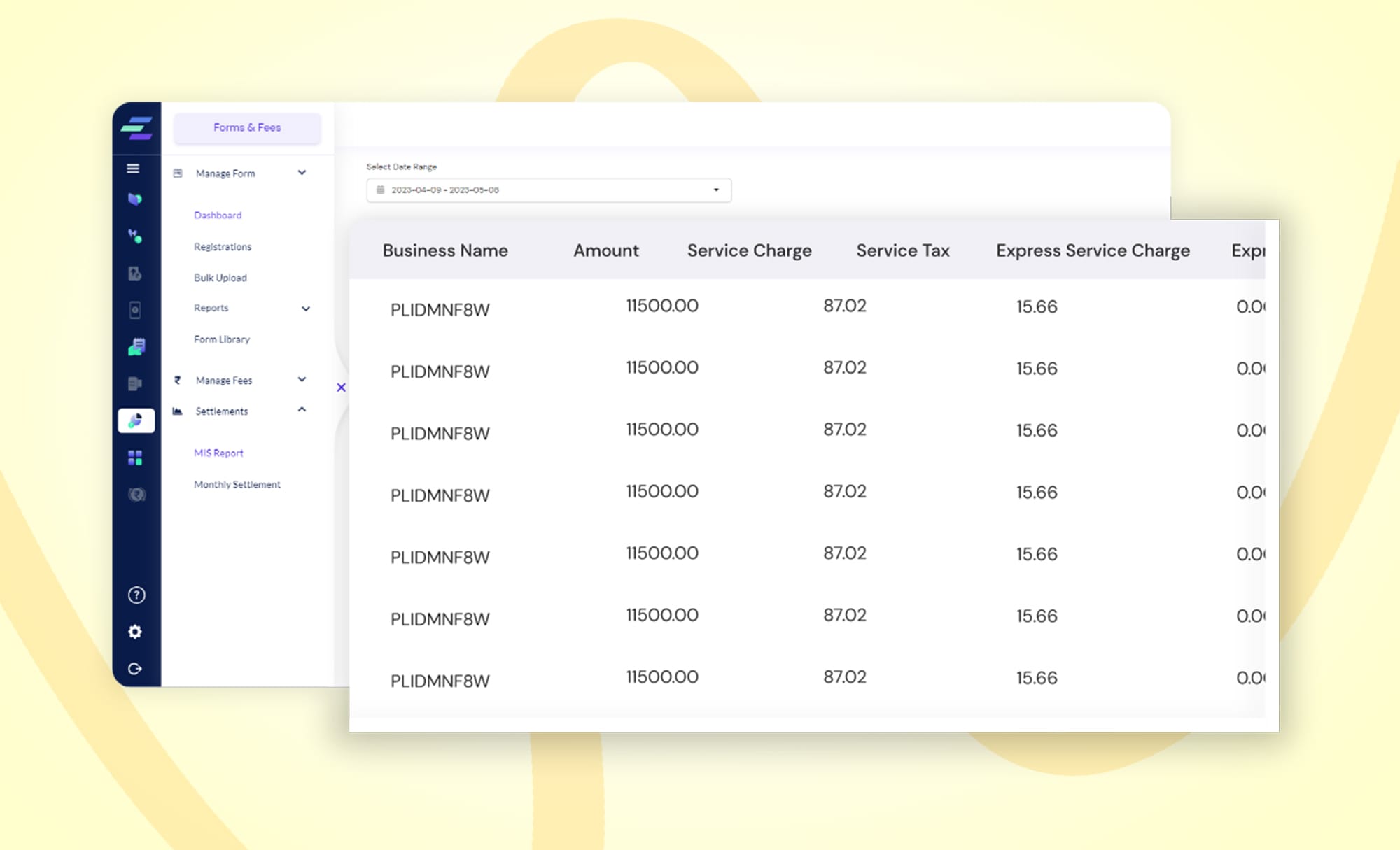Expand the Manage Fees chevron

302,379
